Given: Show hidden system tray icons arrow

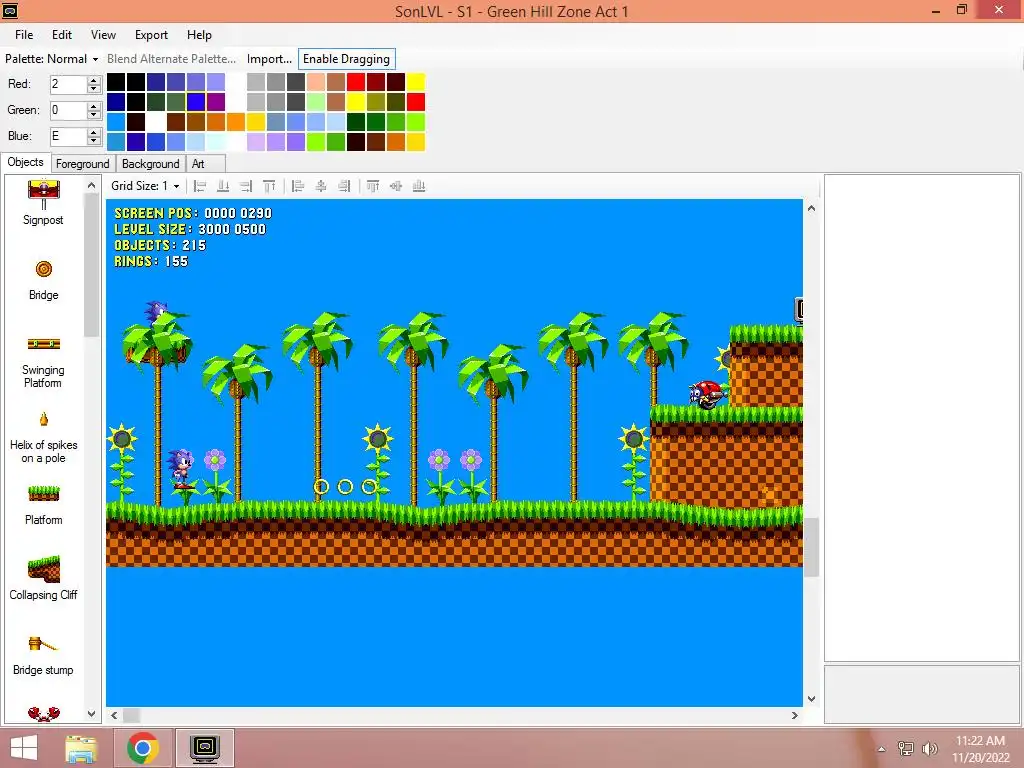Looking at the screenshot, I should coord(882,749).
